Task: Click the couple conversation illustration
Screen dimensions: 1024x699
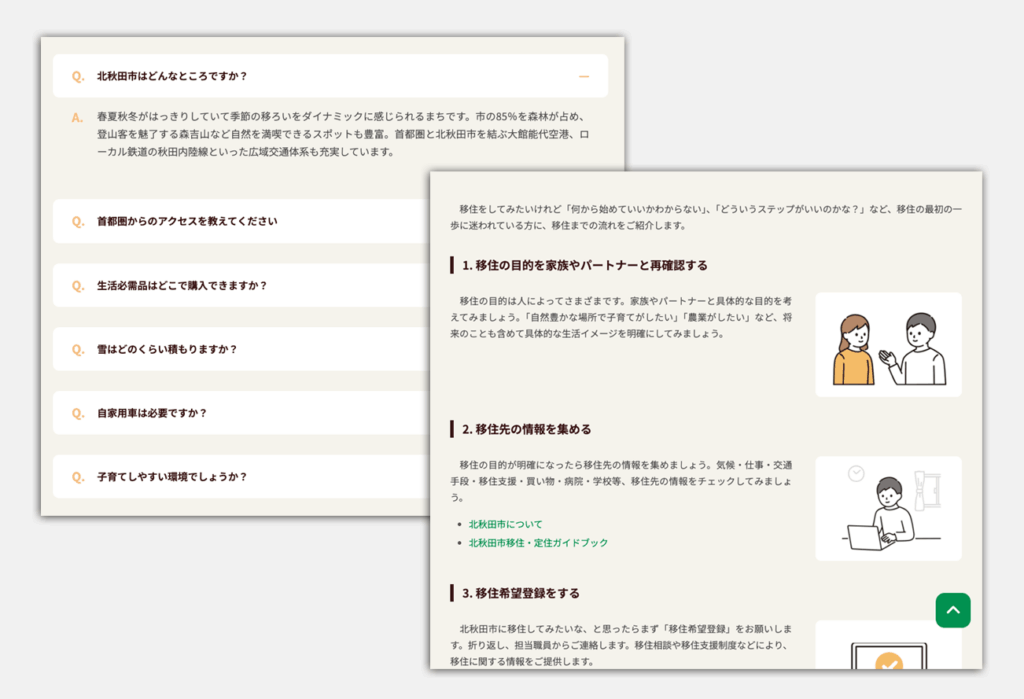Action: 888,344
